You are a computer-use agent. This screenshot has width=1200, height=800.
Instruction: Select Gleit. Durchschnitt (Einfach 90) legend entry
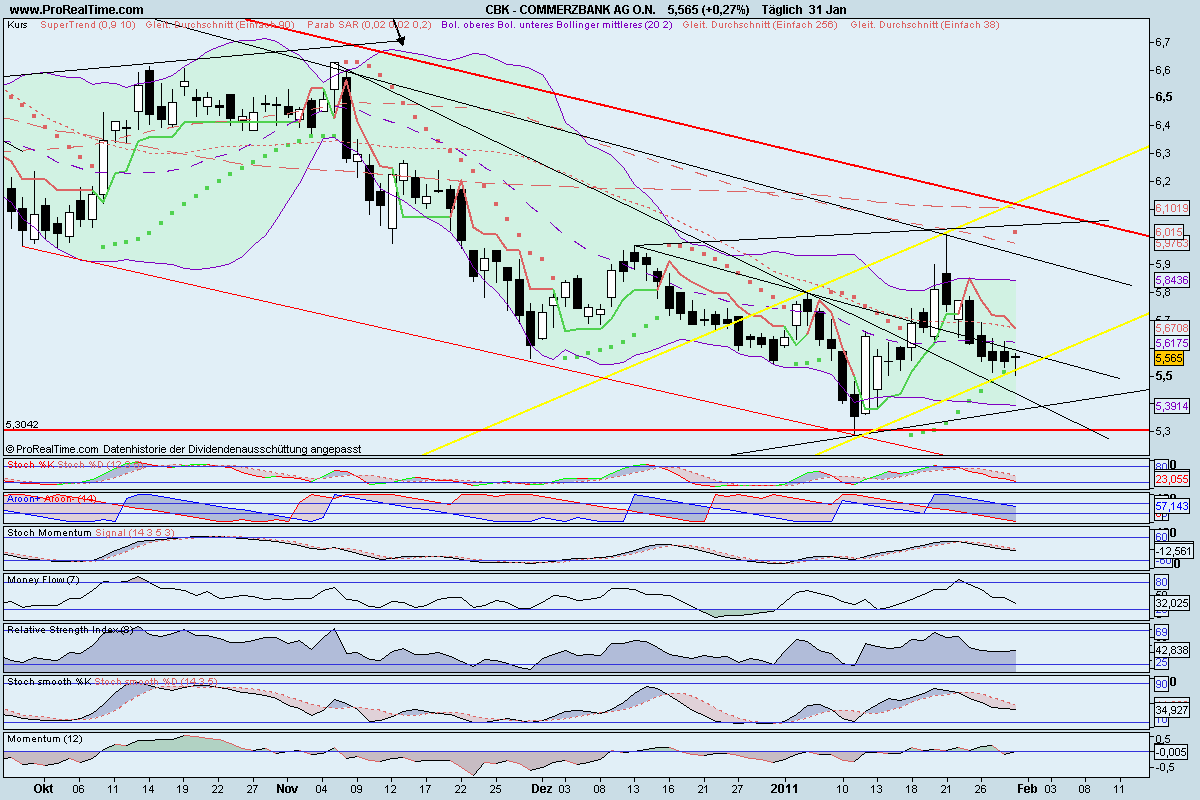click(219, 24)
